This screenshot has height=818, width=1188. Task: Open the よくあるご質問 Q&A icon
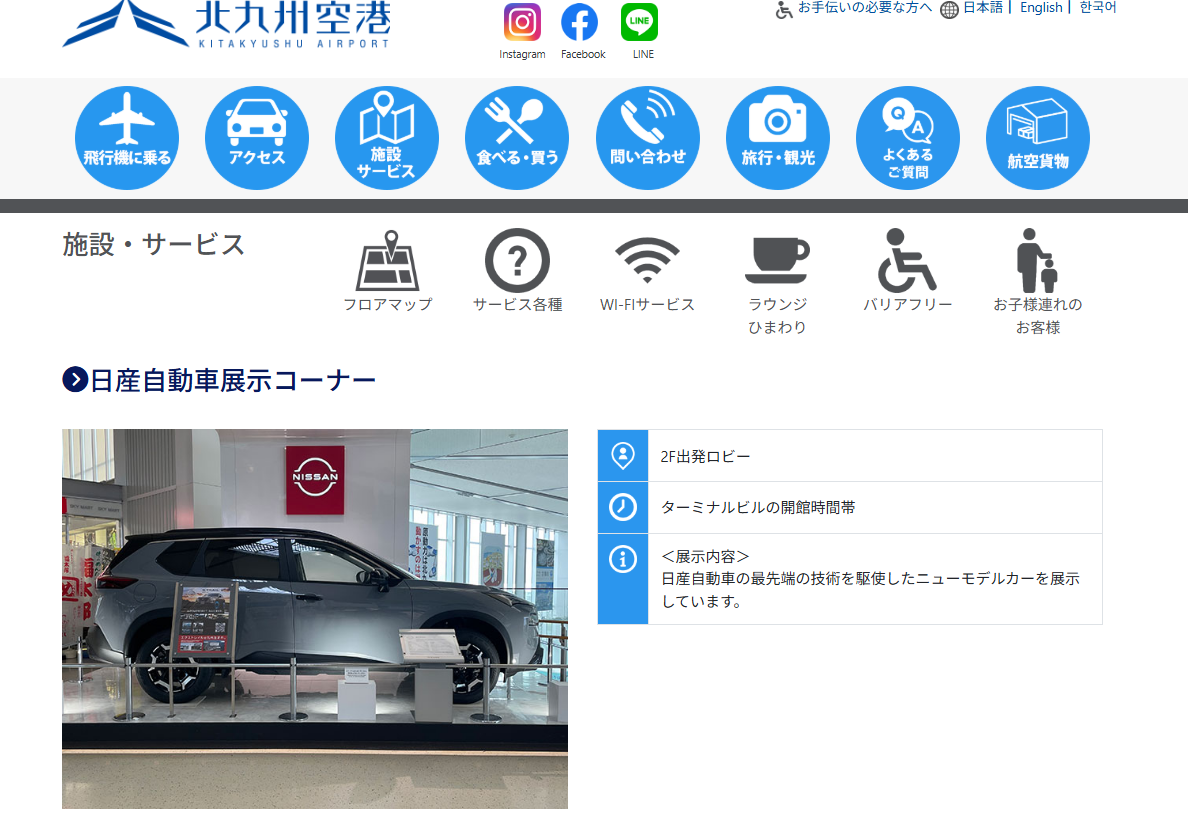pyautogui.click(x=908, y=138)
